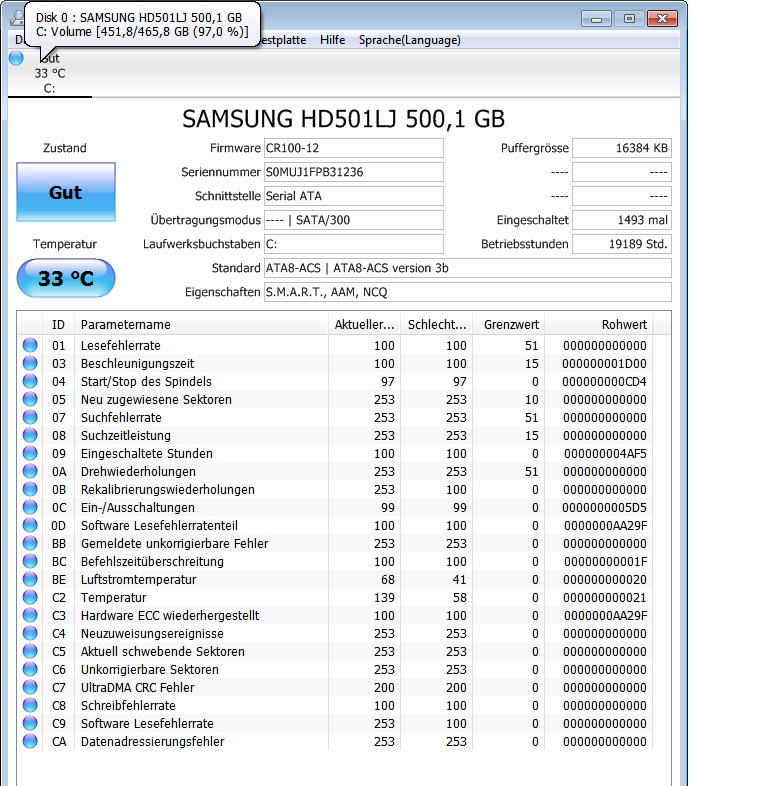Screen dimensions: 768x786
Task: Open the Hilfe menu
Action: (x=332, y=40)
